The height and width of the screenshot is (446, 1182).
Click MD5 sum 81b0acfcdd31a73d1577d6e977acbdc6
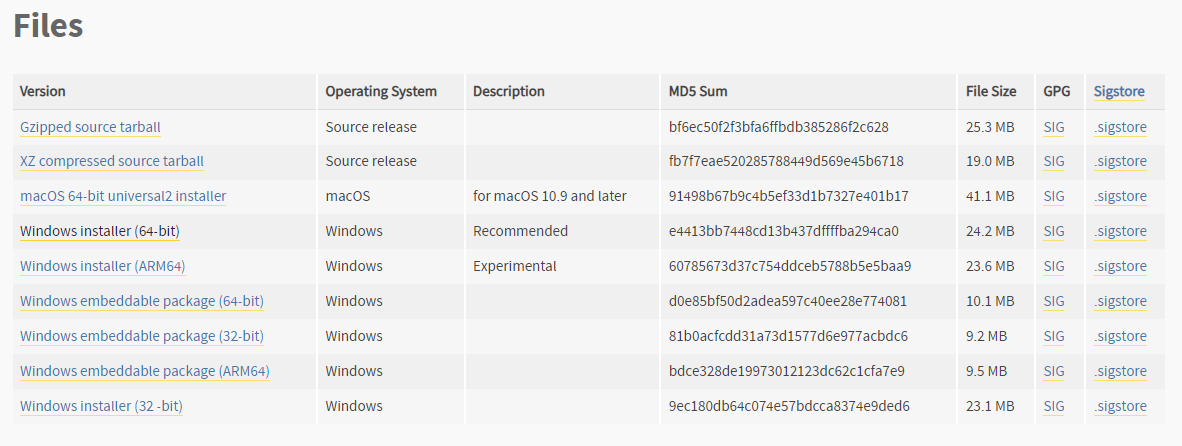pos(789,336)
